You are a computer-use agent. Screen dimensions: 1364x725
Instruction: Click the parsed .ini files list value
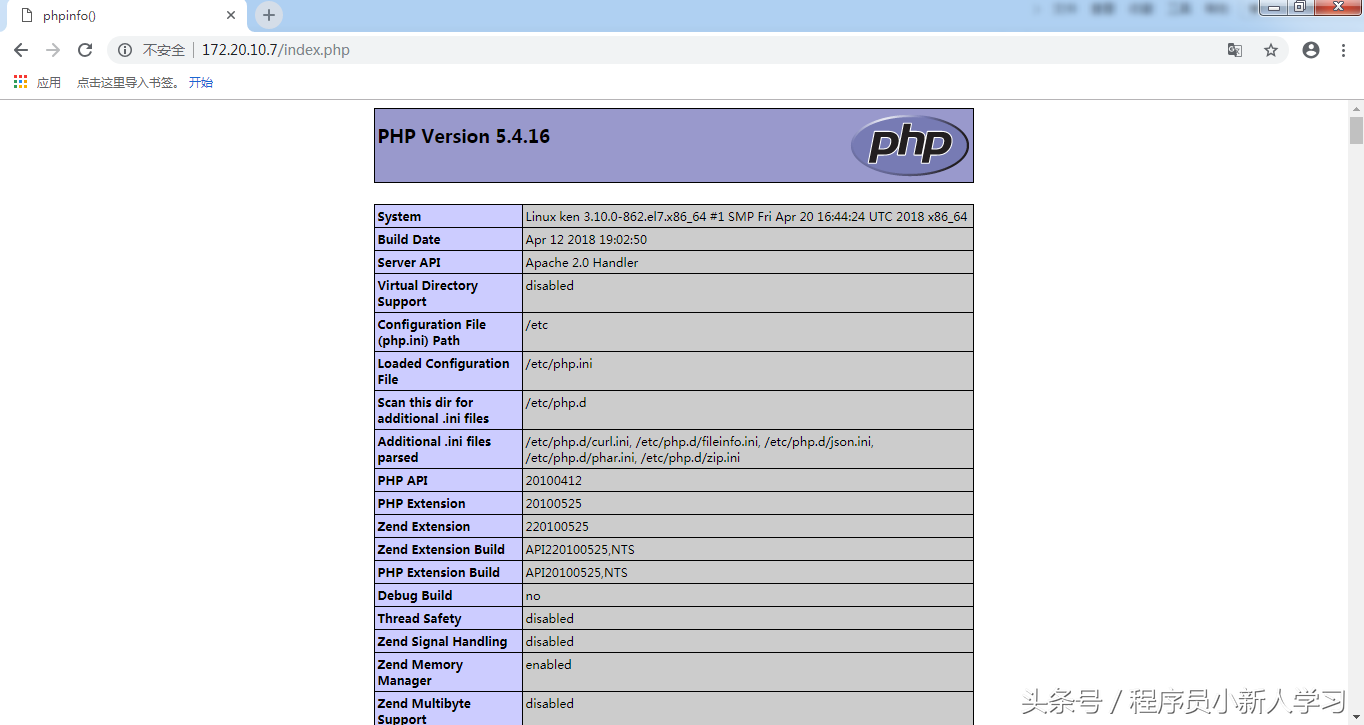coord(700,450)
